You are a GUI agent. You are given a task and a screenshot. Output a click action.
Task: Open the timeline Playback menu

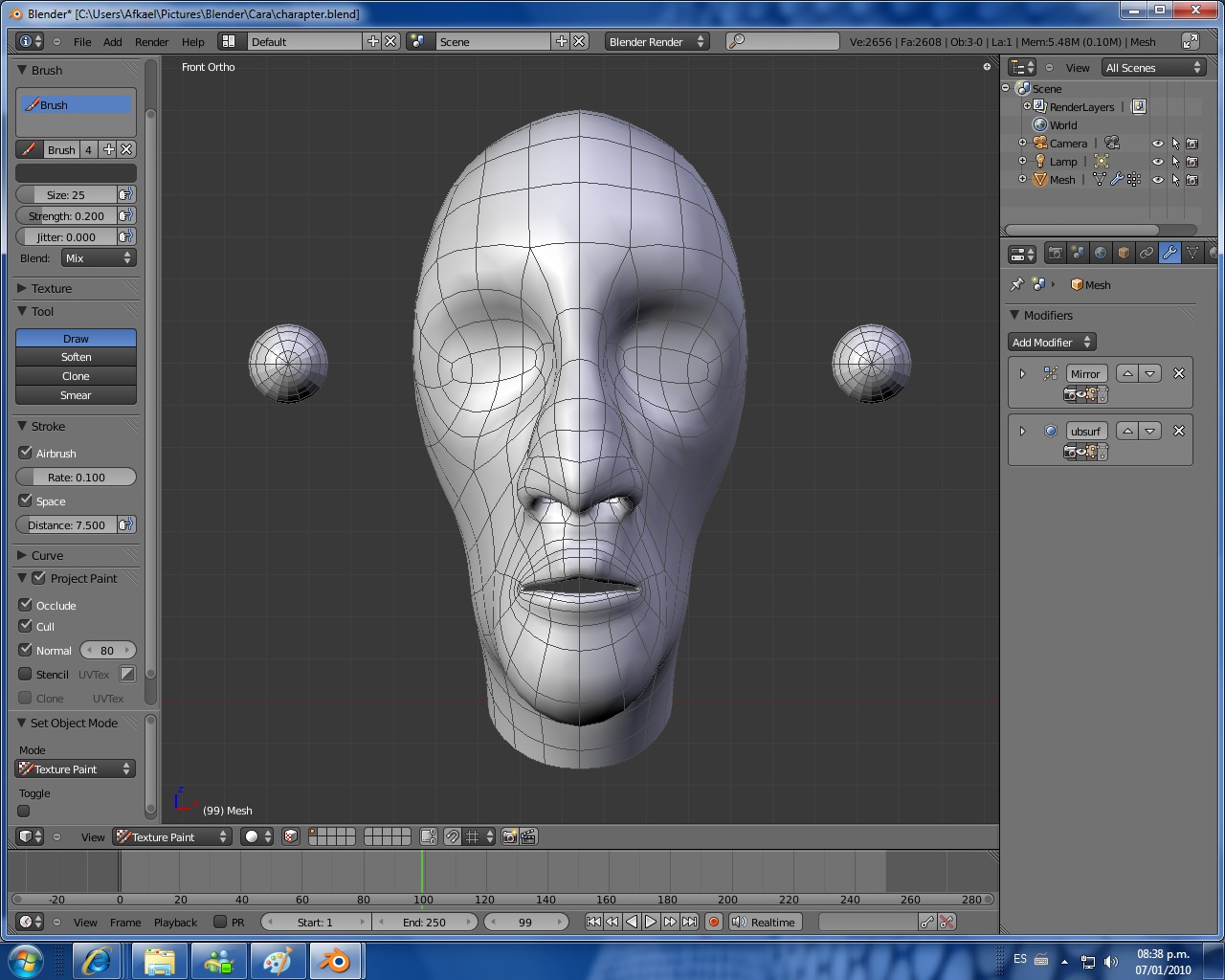(x=175, y=923)
